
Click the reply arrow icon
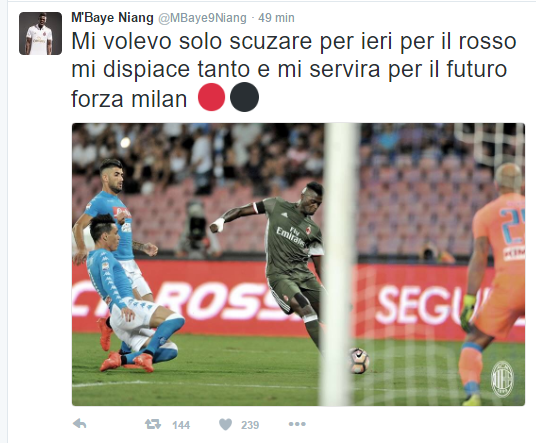click(80, 424)
